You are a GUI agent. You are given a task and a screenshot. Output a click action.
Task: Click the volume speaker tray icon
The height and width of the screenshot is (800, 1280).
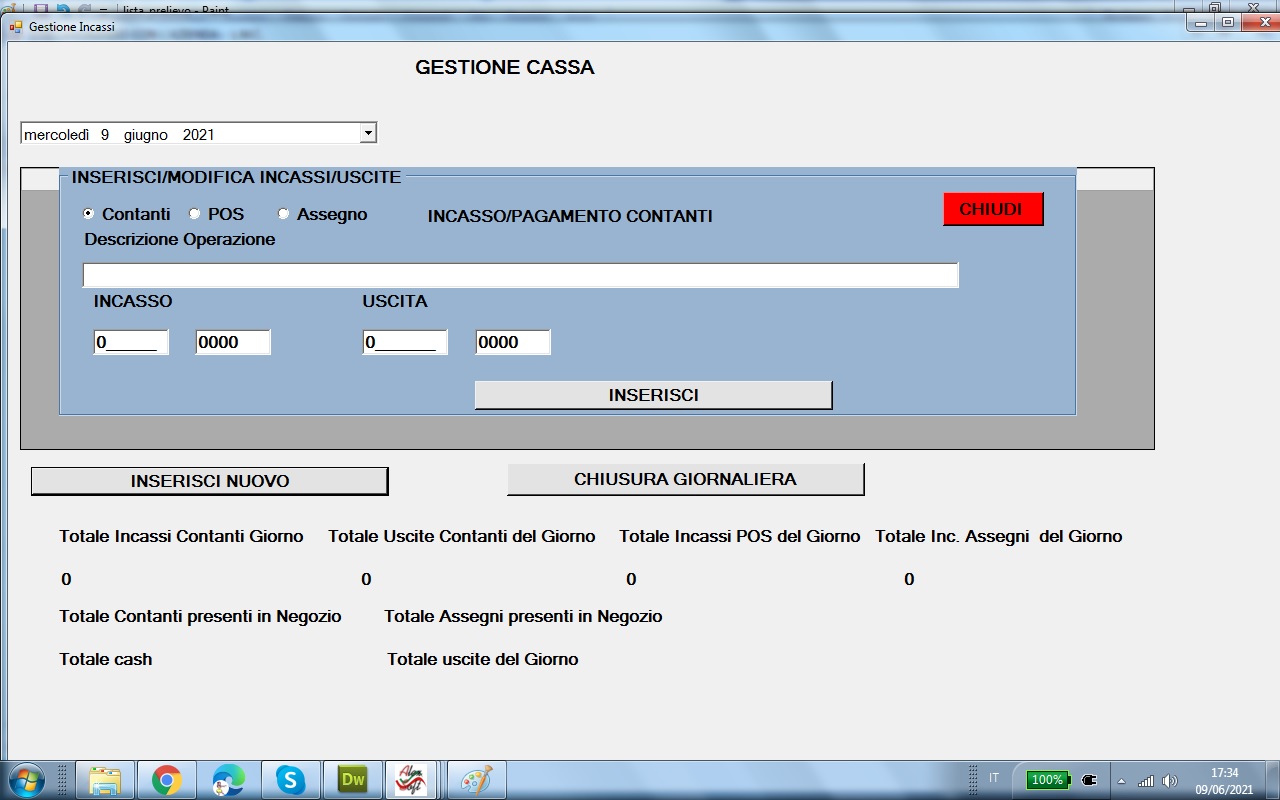(x=1170, y=780)
